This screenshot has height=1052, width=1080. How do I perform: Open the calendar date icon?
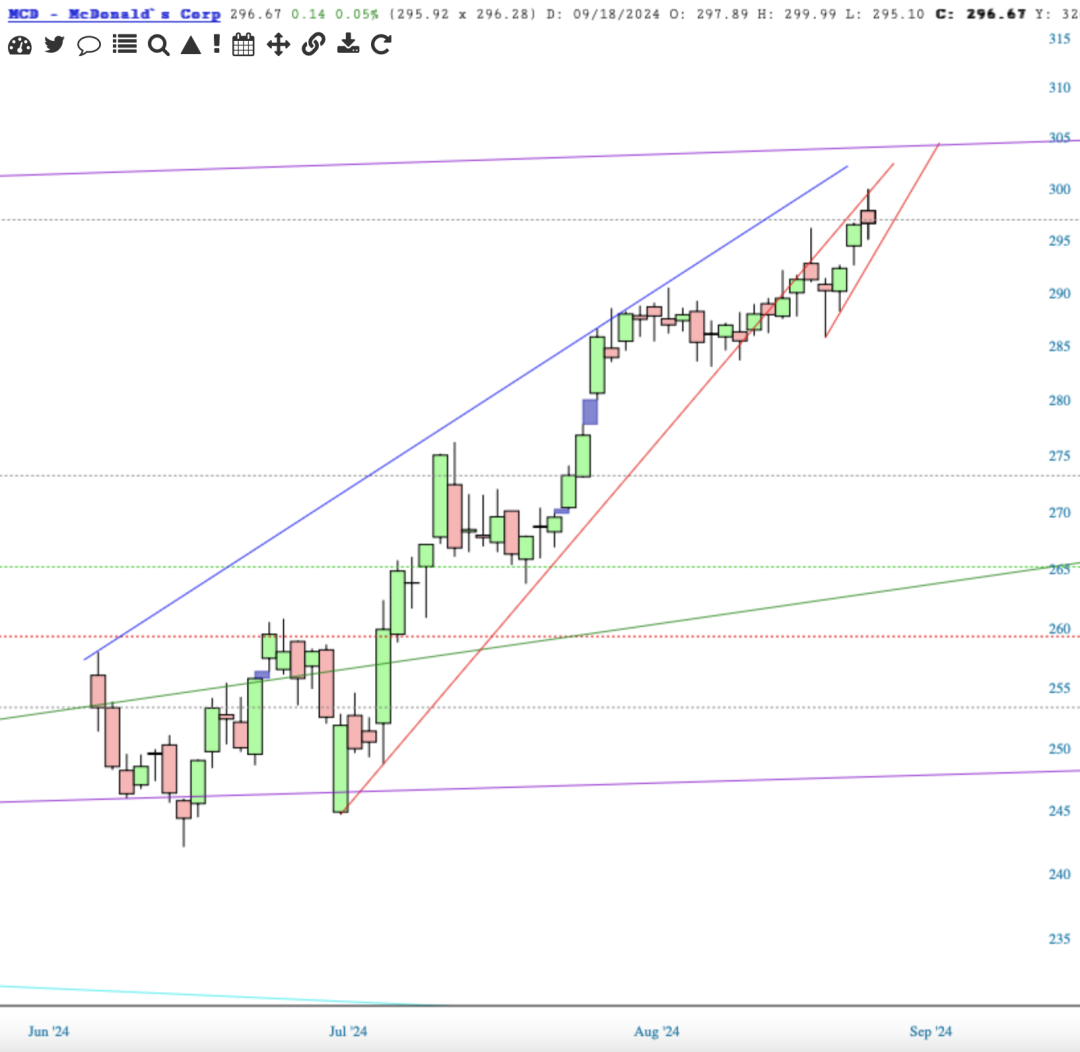click(x=243, y=45)
